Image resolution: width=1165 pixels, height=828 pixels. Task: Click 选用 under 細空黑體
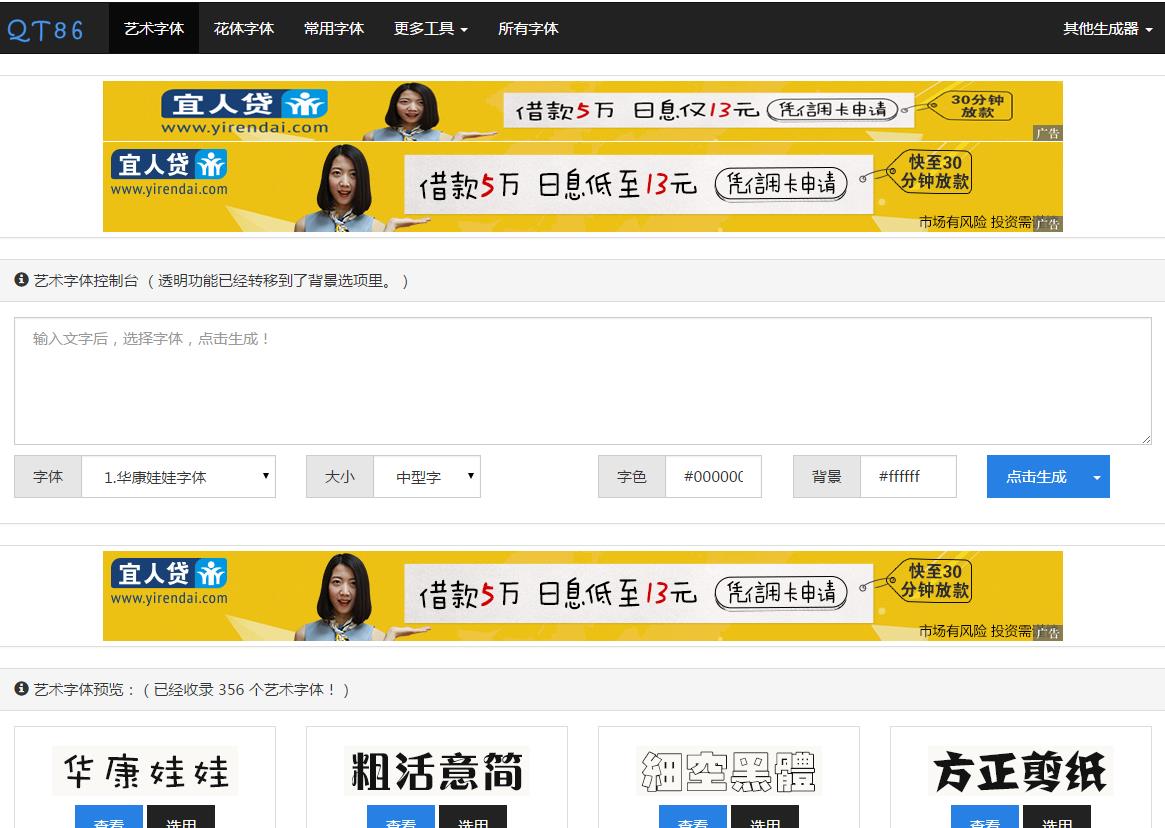[x=765, y=817]
